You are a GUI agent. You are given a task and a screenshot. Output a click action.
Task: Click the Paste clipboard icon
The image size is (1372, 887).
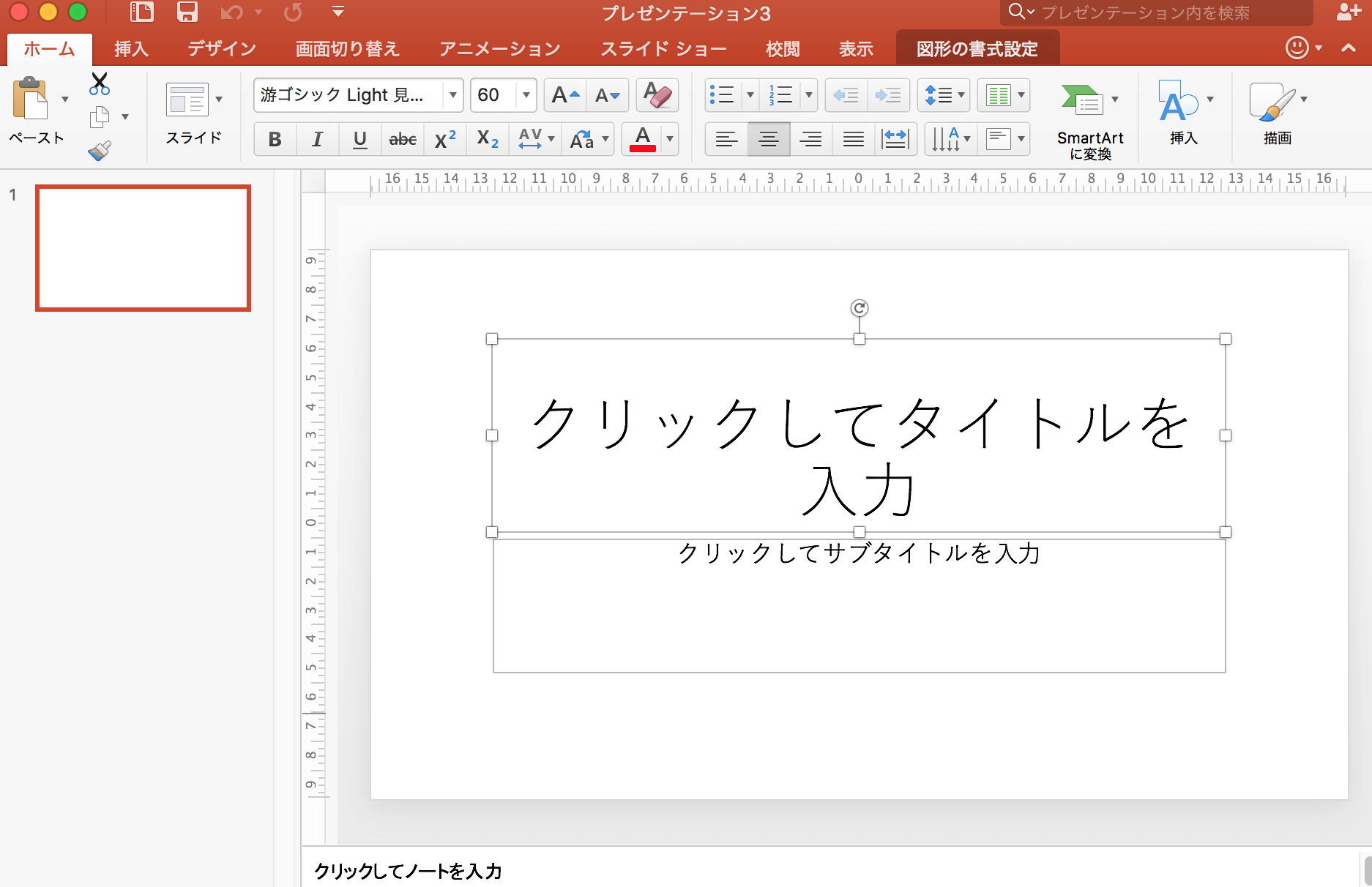(29, 99)
